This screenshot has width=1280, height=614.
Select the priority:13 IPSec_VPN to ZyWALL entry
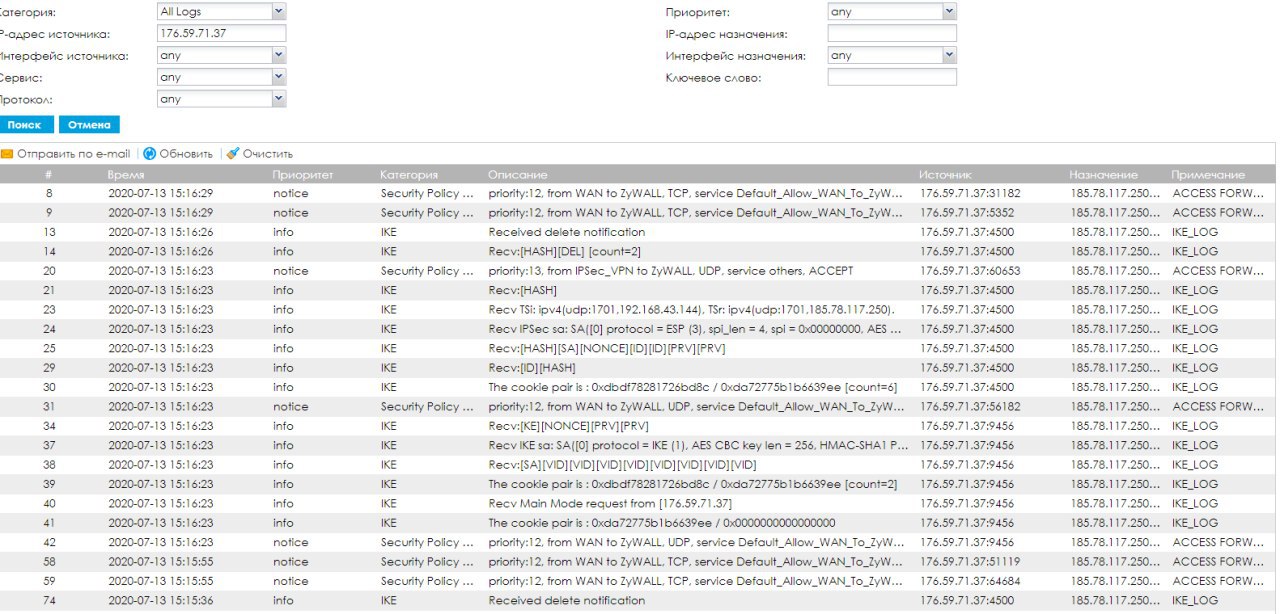[x=638, y=271]
